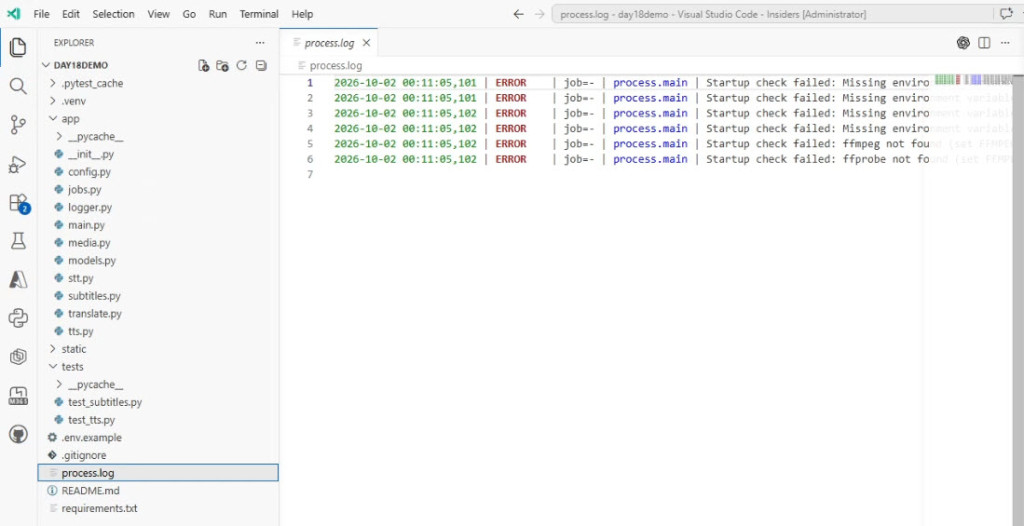Click the New File icon in Explorer
Image resolution: width=1024 pixels, height=526 pixels.
click(204, 65)
